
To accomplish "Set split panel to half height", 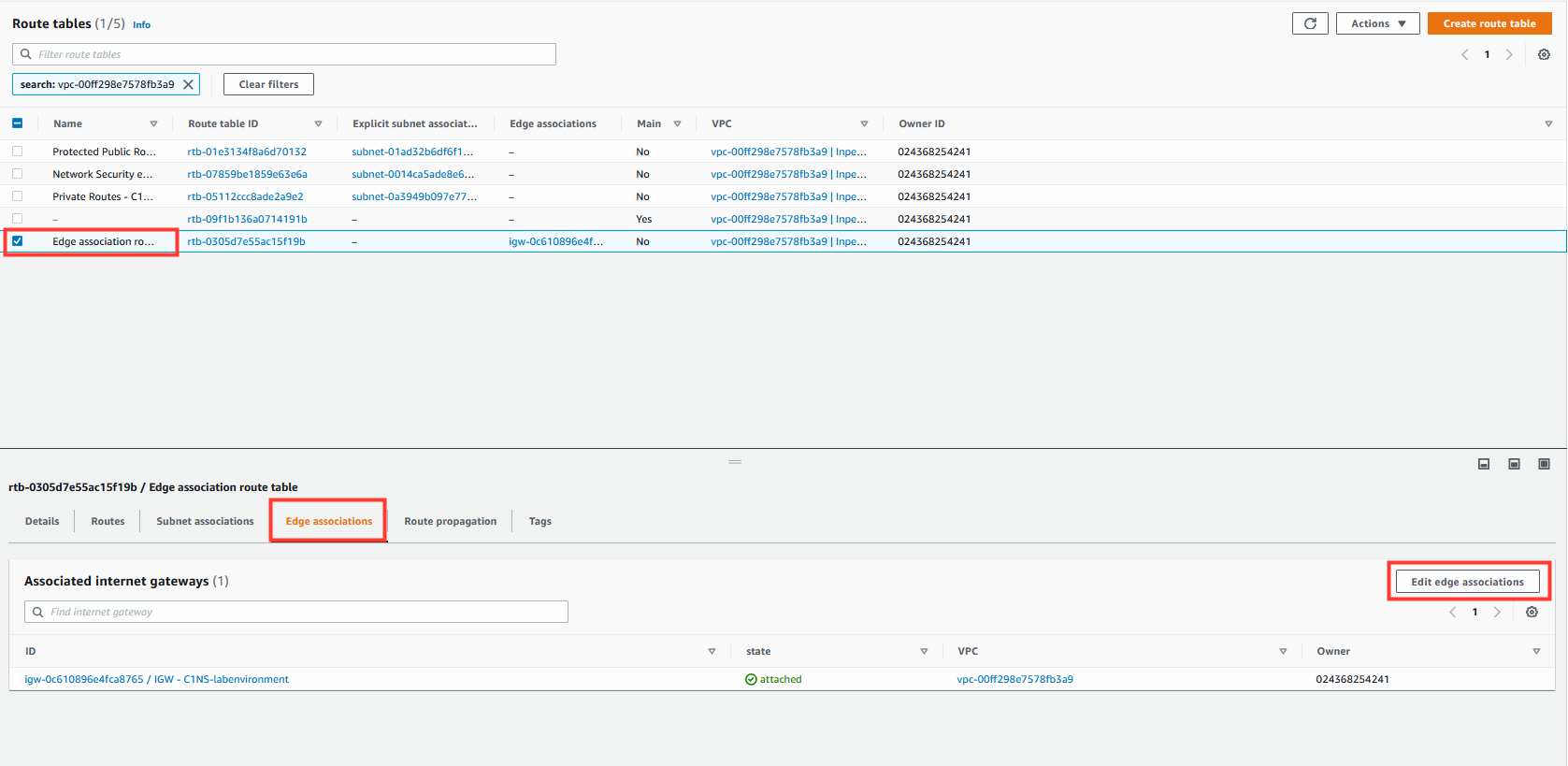I will 1514,464.
